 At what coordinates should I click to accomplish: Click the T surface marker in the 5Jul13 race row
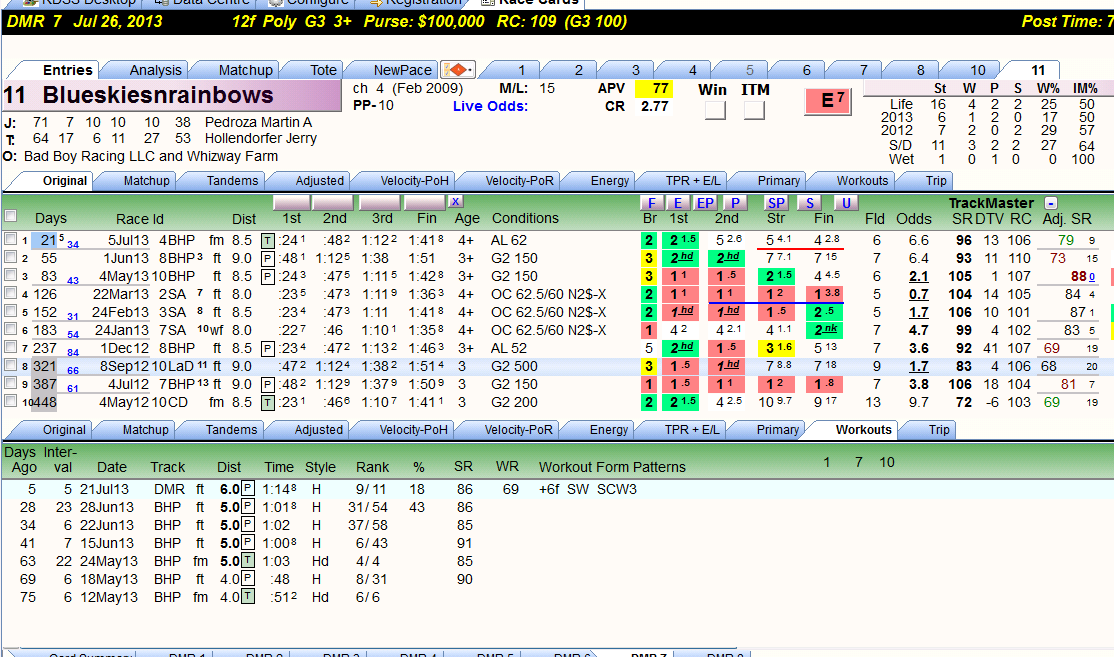click(268, 241)
